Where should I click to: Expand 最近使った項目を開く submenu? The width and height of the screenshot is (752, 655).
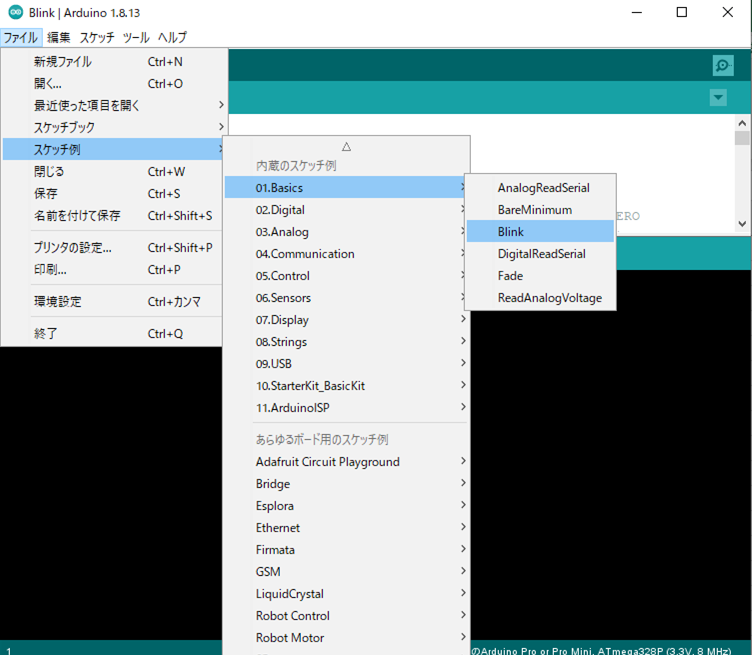[113, 105]
